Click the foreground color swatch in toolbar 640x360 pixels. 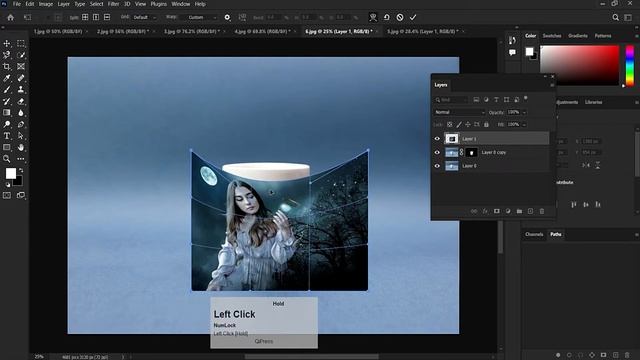tap(11, 173)
